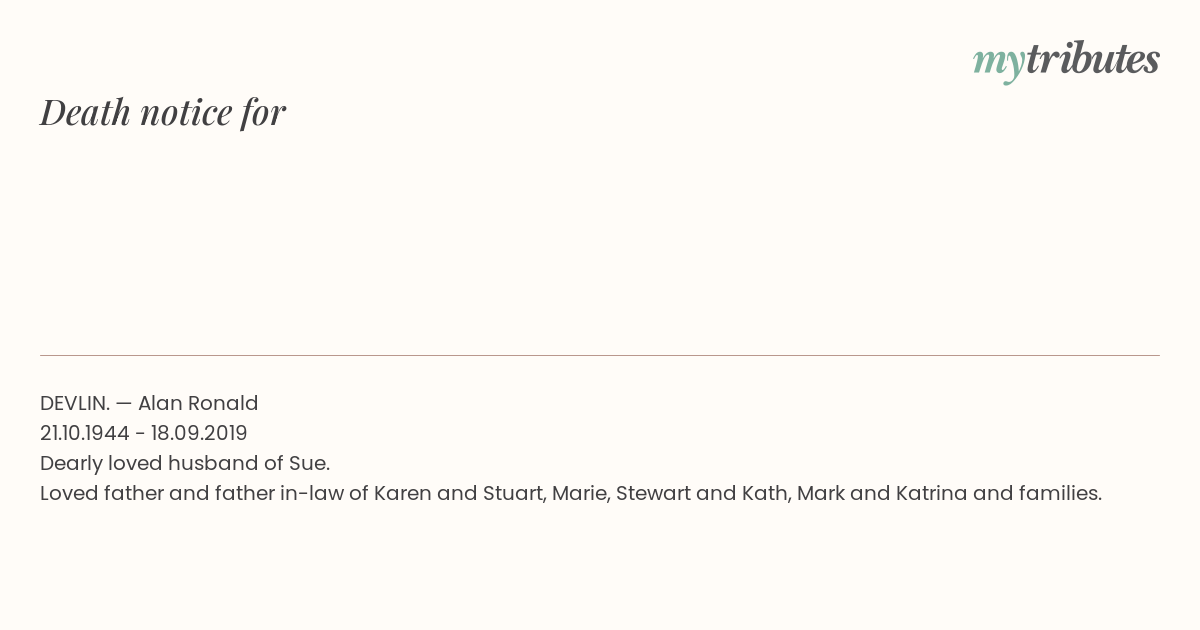1200x630 pixels.
Task: Select the "Dearly loved husband of" phrase
Action: (163, 463)
